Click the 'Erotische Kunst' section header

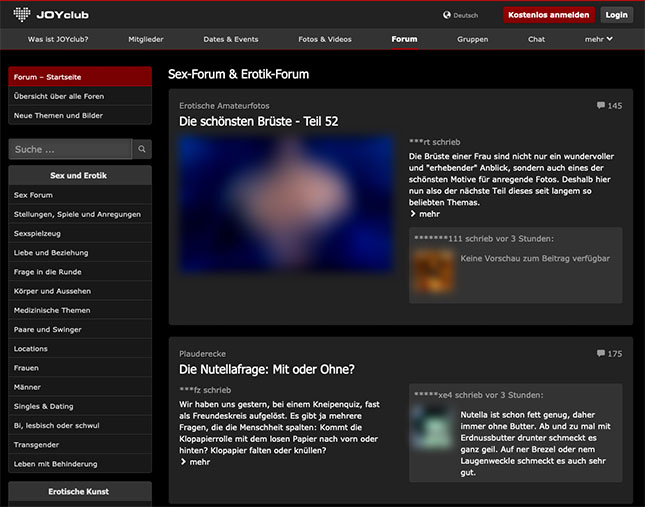pyautogui.click(x=80, y=491)
